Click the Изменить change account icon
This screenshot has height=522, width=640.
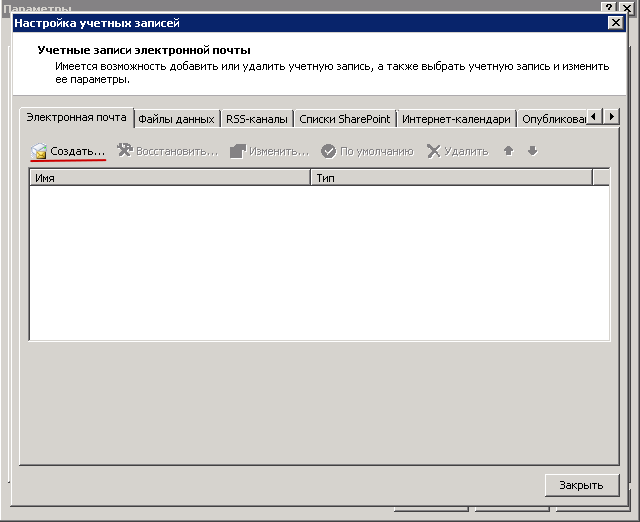pyautogui.click(x=237, y=151)
